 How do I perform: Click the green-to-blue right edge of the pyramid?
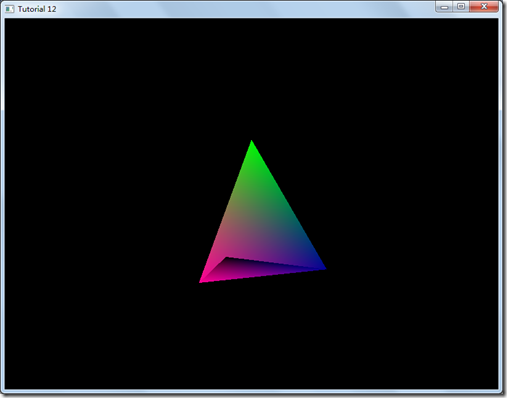[288, 205]
